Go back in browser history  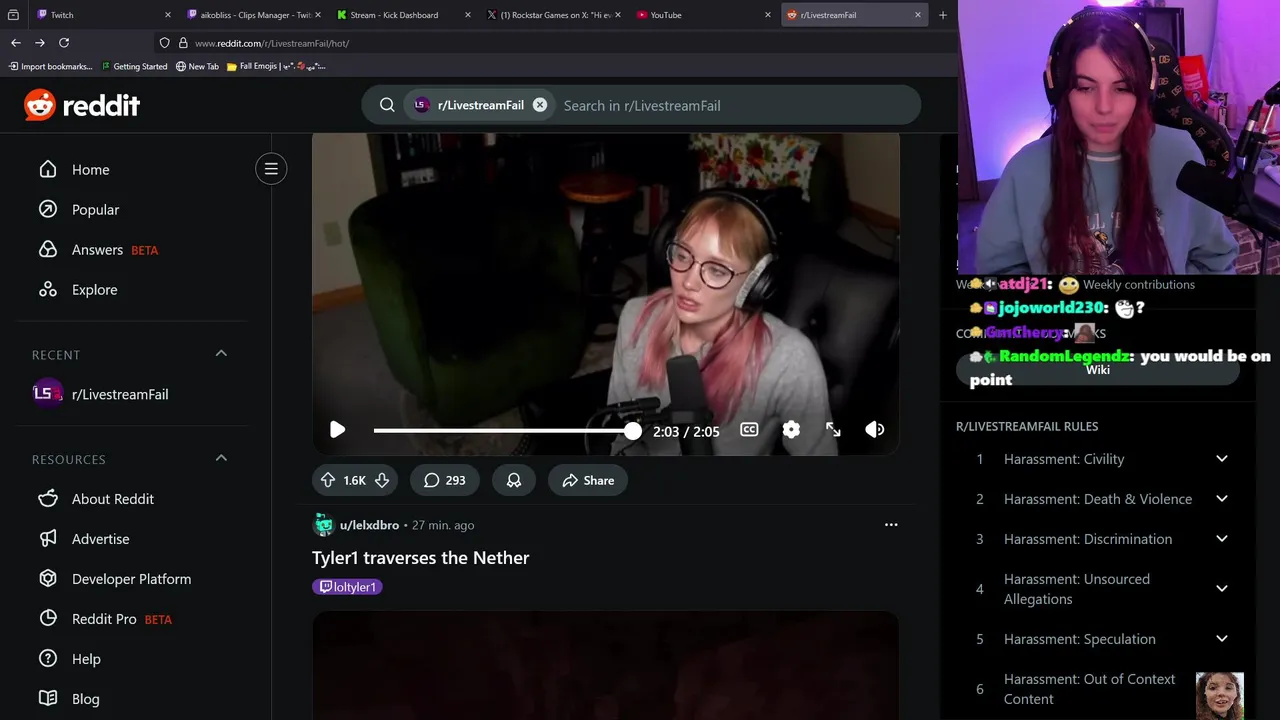tap(16, 43)
